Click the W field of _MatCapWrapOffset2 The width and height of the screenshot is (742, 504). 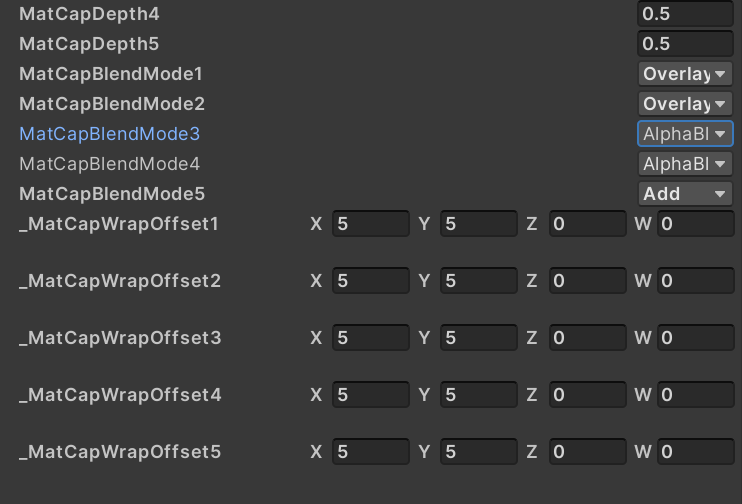tap(695, 281)
